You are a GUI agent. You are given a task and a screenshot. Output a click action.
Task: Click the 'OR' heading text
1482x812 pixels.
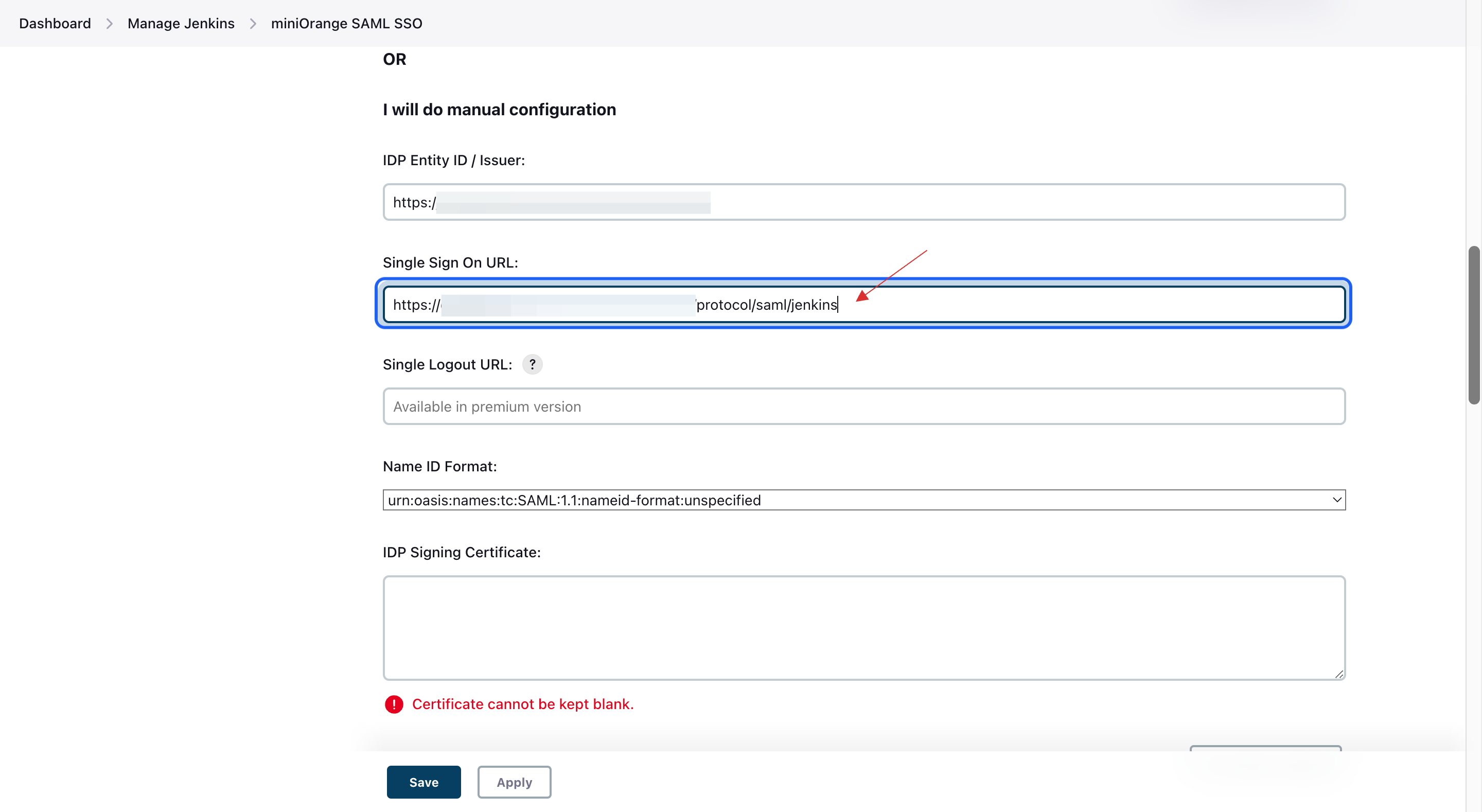394,59
